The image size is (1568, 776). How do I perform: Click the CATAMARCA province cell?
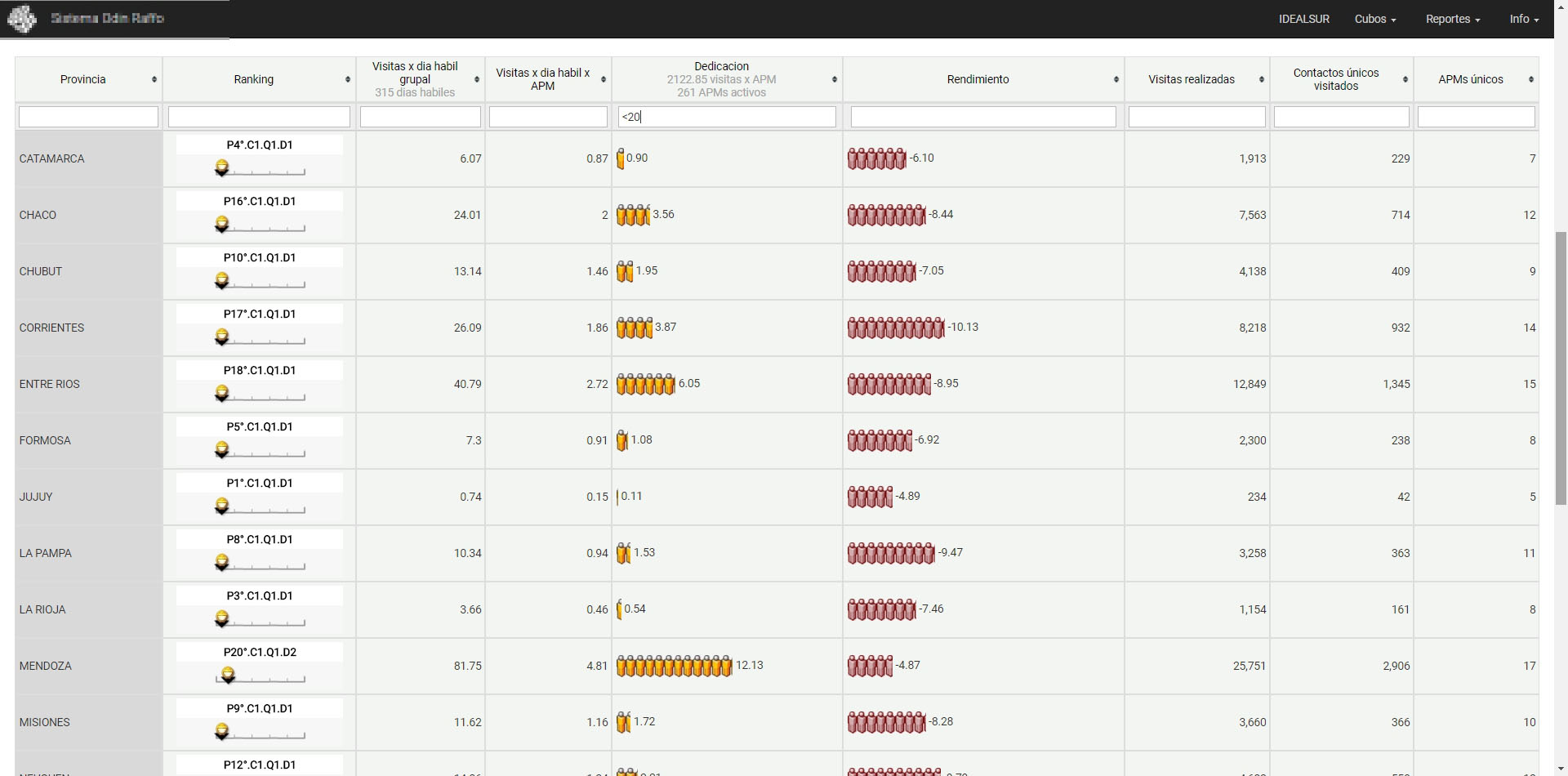pos(88,158)
